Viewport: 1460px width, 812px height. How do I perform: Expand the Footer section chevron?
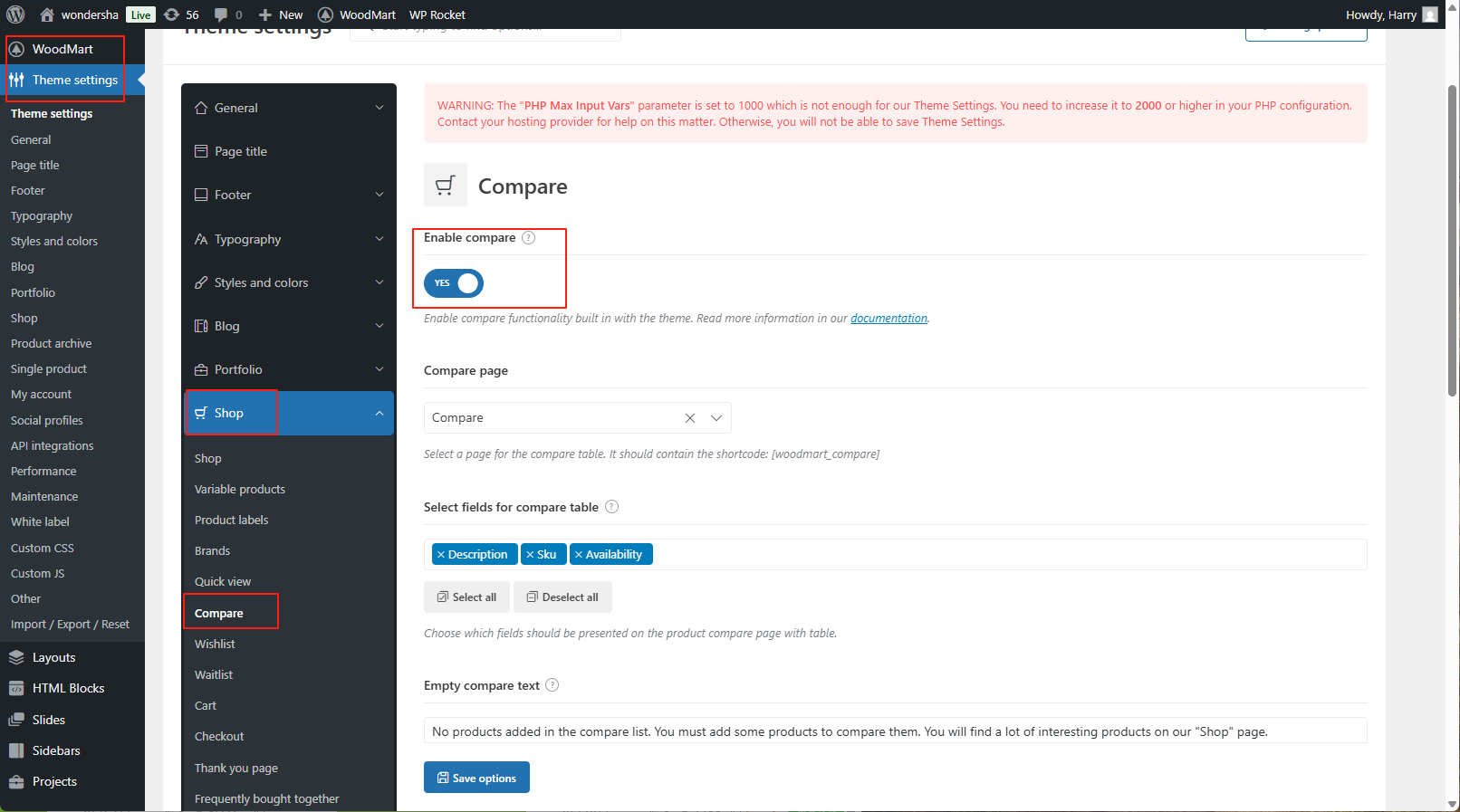pos(379,195)
